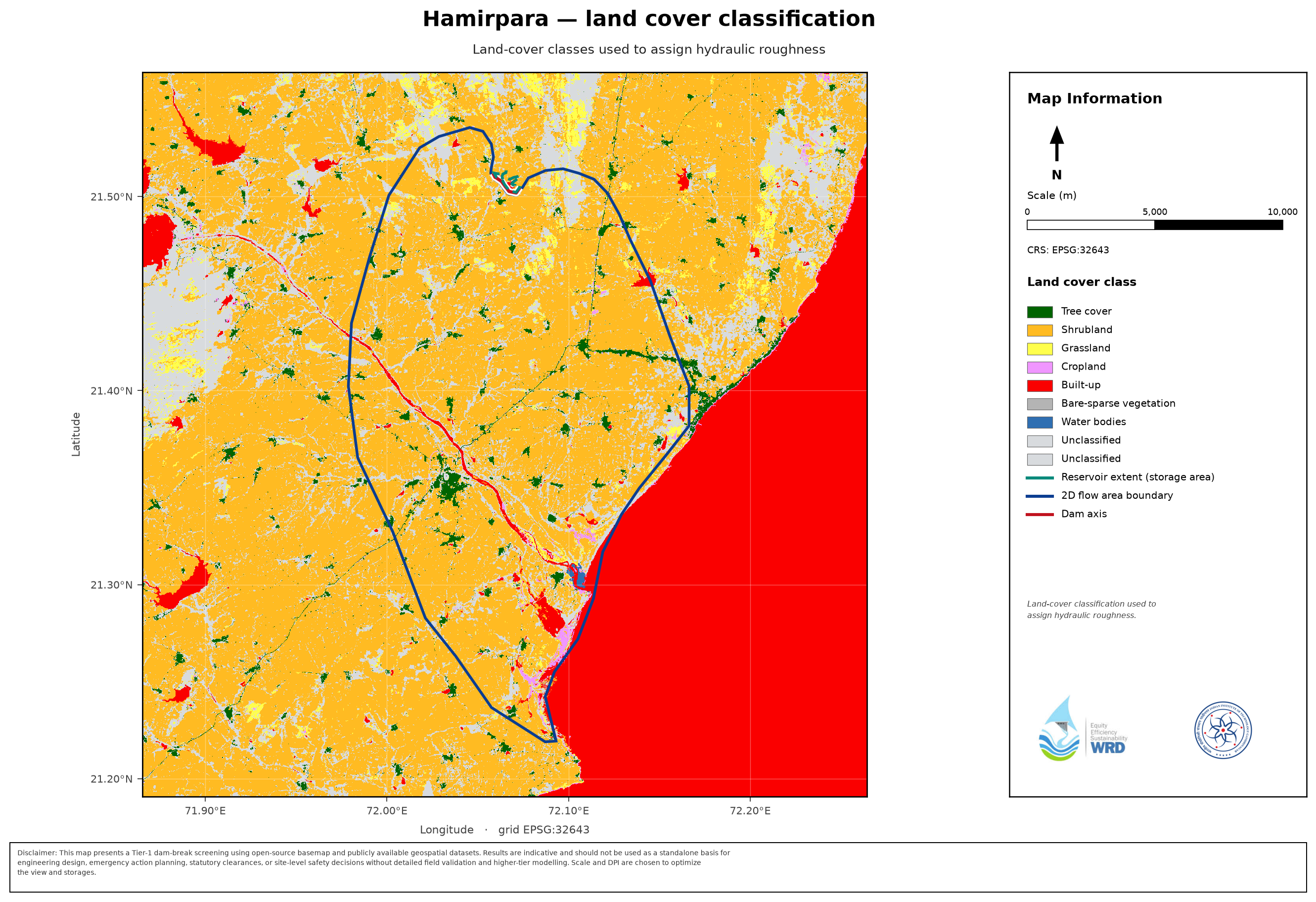Click the dam axis marker on the map

tap(505, 186)
